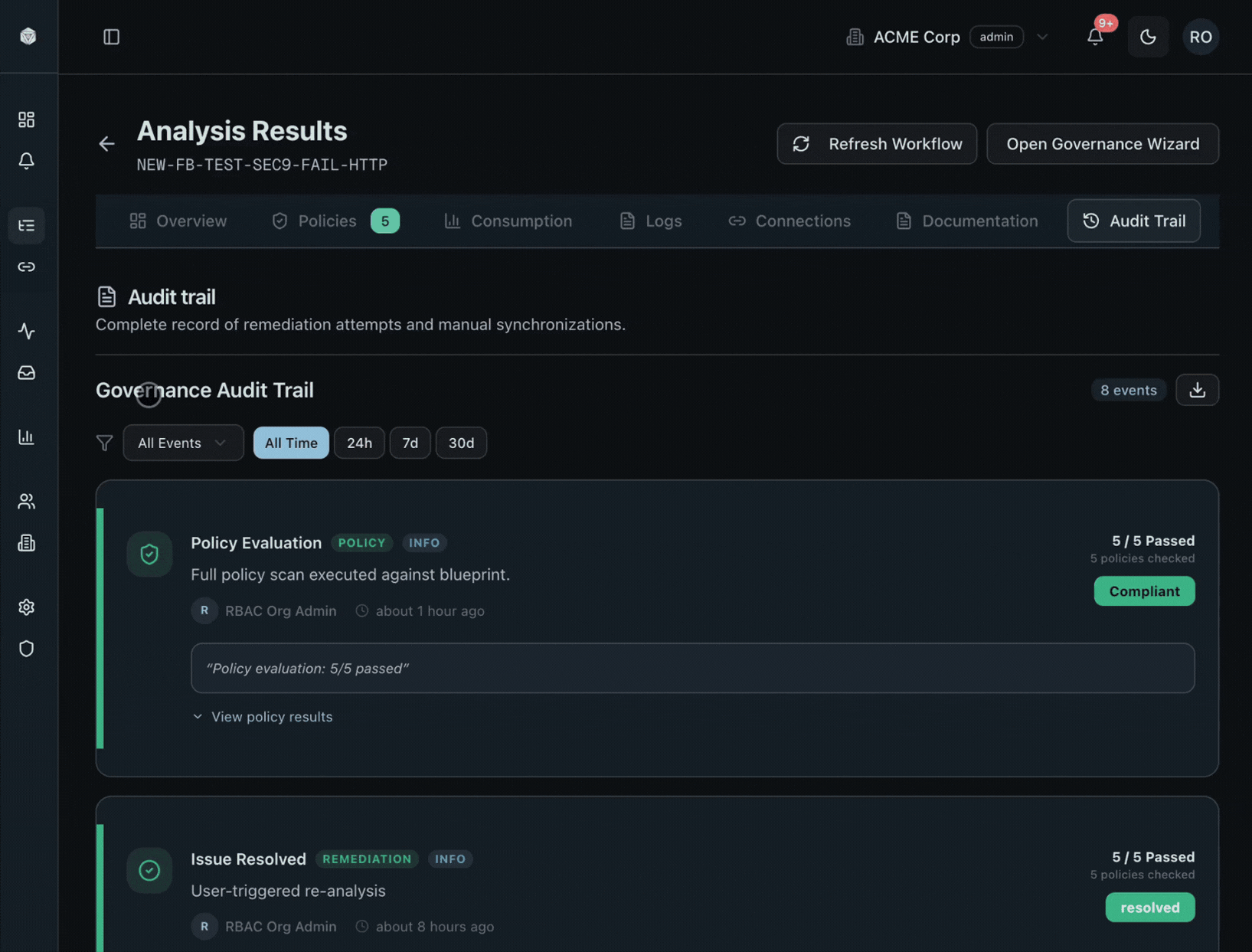Open the security shield icon at sidebar bottom
This screenshot has width=1252, height=952.
click(x=26, y=648)
